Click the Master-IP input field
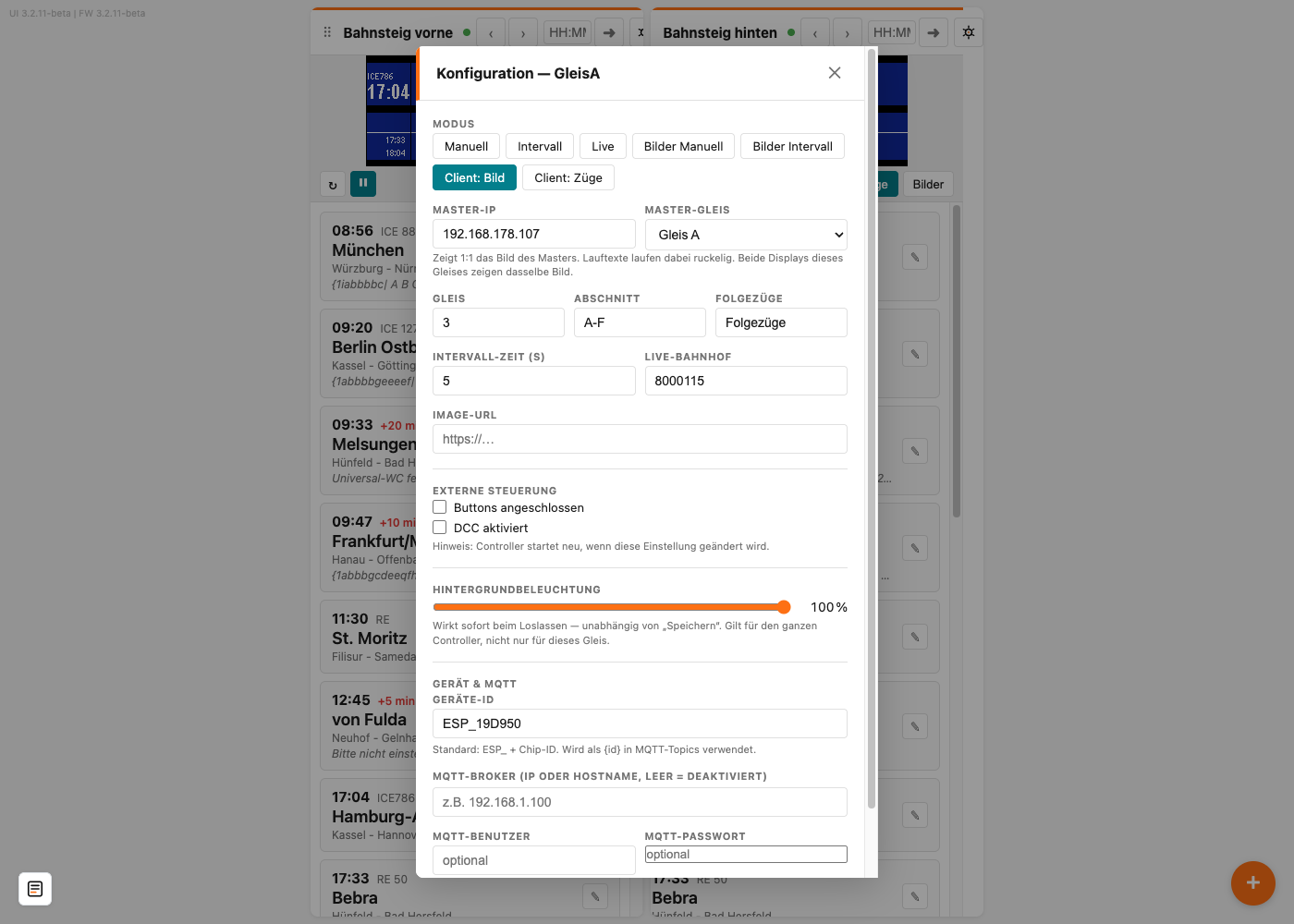 pos(534,234)
